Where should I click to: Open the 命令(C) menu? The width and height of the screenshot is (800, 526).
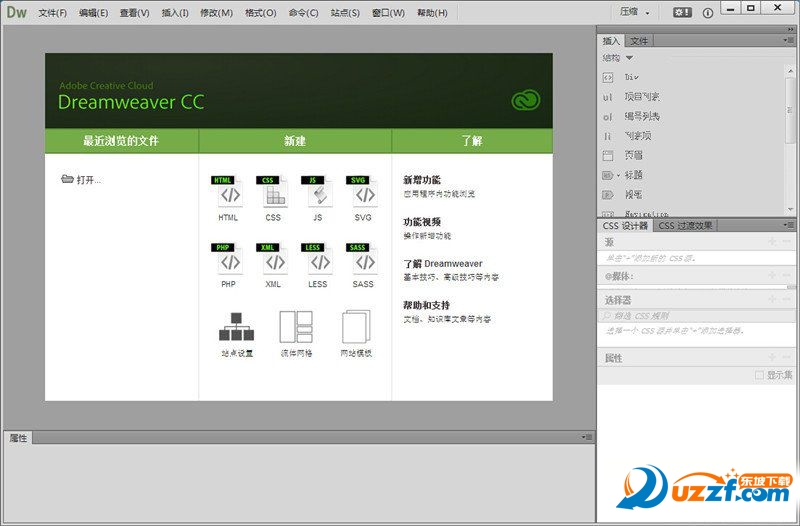coord(303,13)
